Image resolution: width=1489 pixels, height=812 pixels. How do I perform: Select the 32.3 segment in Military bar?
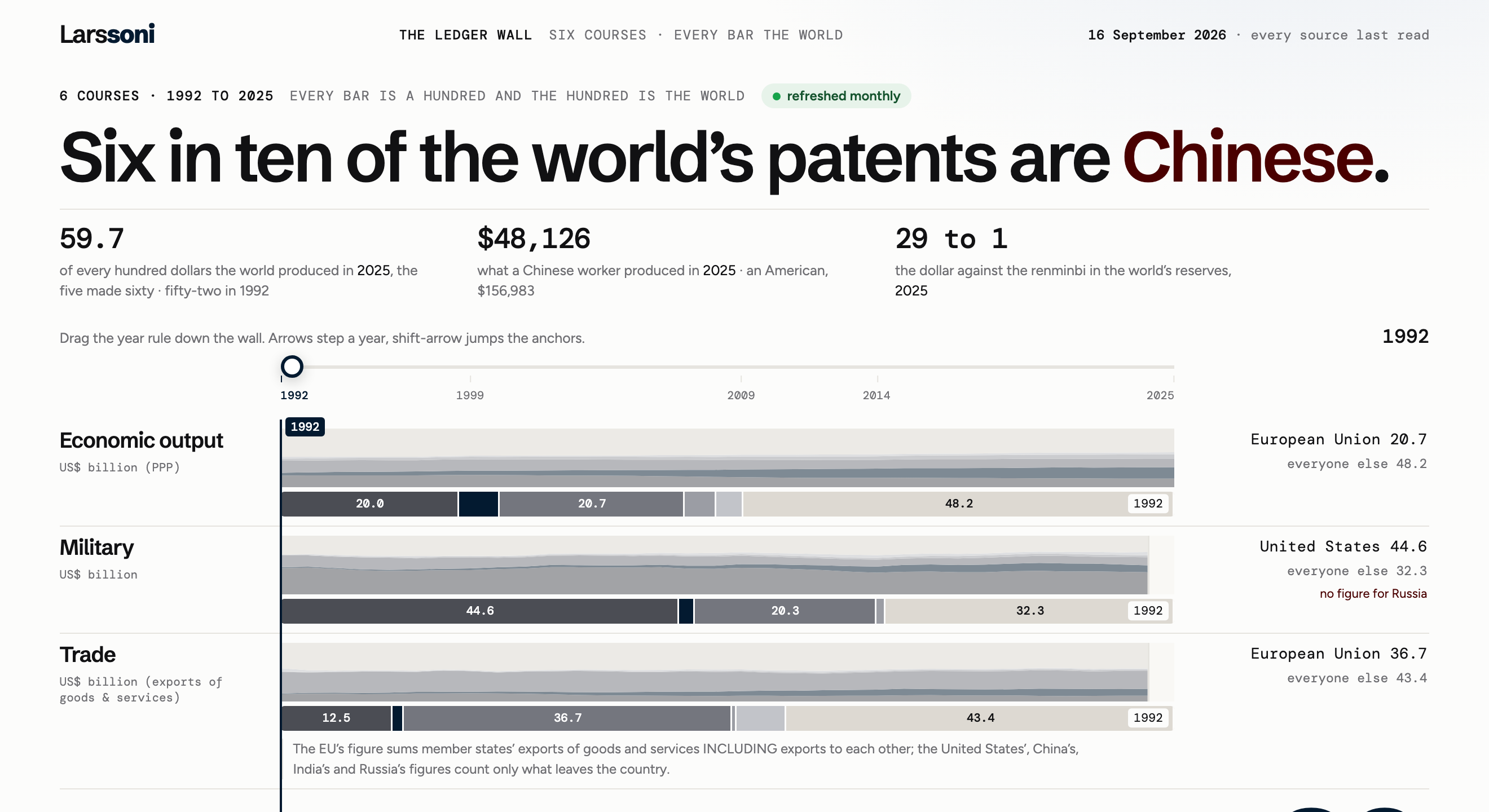[1029, 611]
